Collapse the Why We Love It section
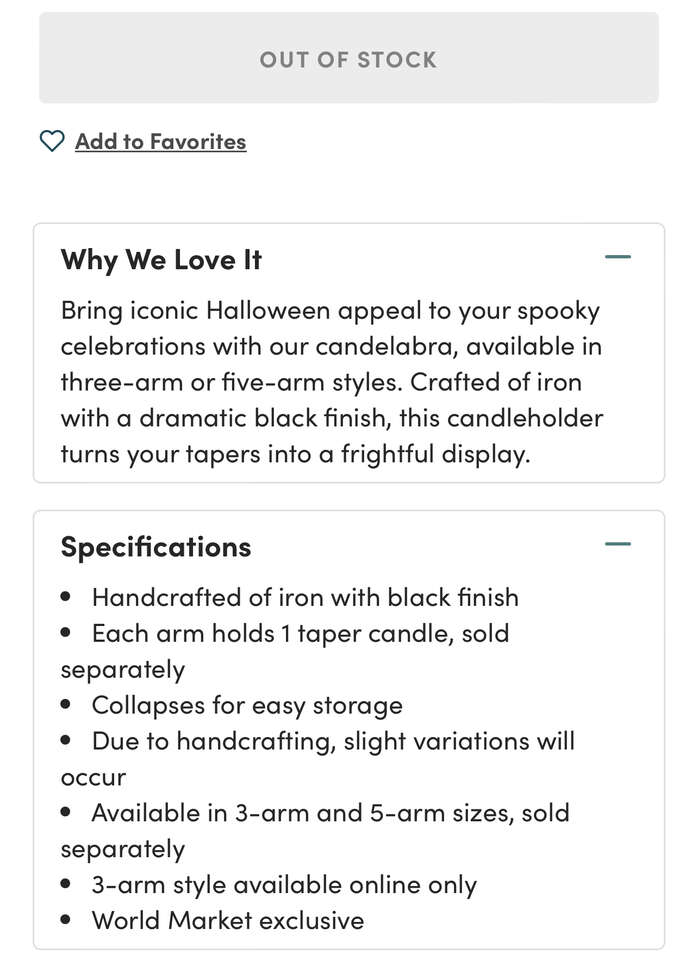The width and height of the screenshot is (698, 960). [618, 257]
